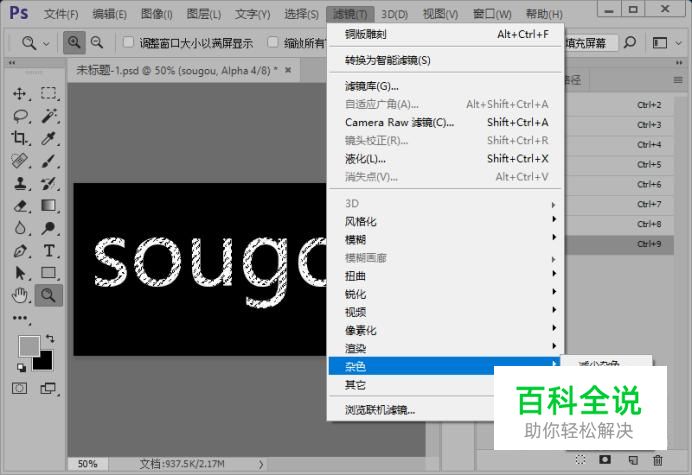
Task: Reset default foreground and background colors
Action: [21, 367]
